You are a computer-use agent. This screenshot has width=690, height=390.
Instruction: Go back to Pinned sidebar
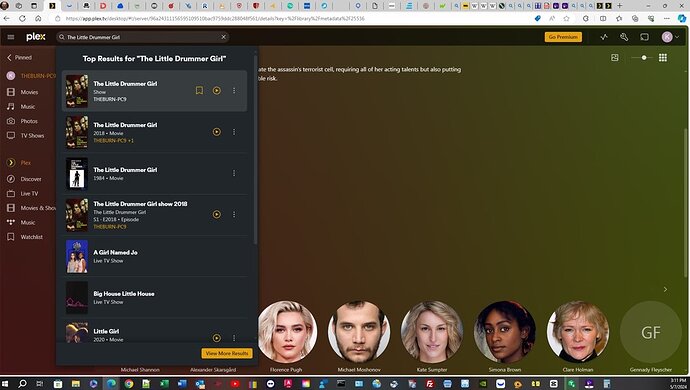[x=19, y=58]
